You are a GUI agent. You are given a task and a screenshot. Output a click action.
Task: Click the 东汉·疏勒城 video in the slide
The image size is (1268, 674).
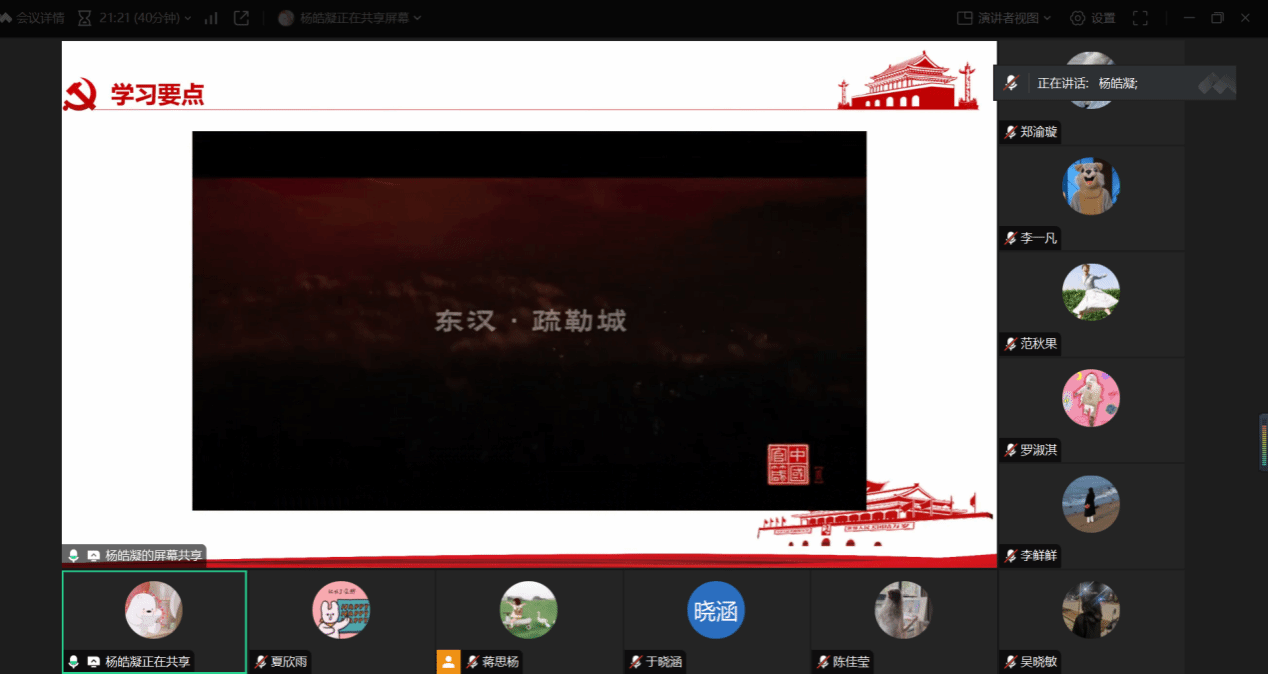tap(529, 321)
